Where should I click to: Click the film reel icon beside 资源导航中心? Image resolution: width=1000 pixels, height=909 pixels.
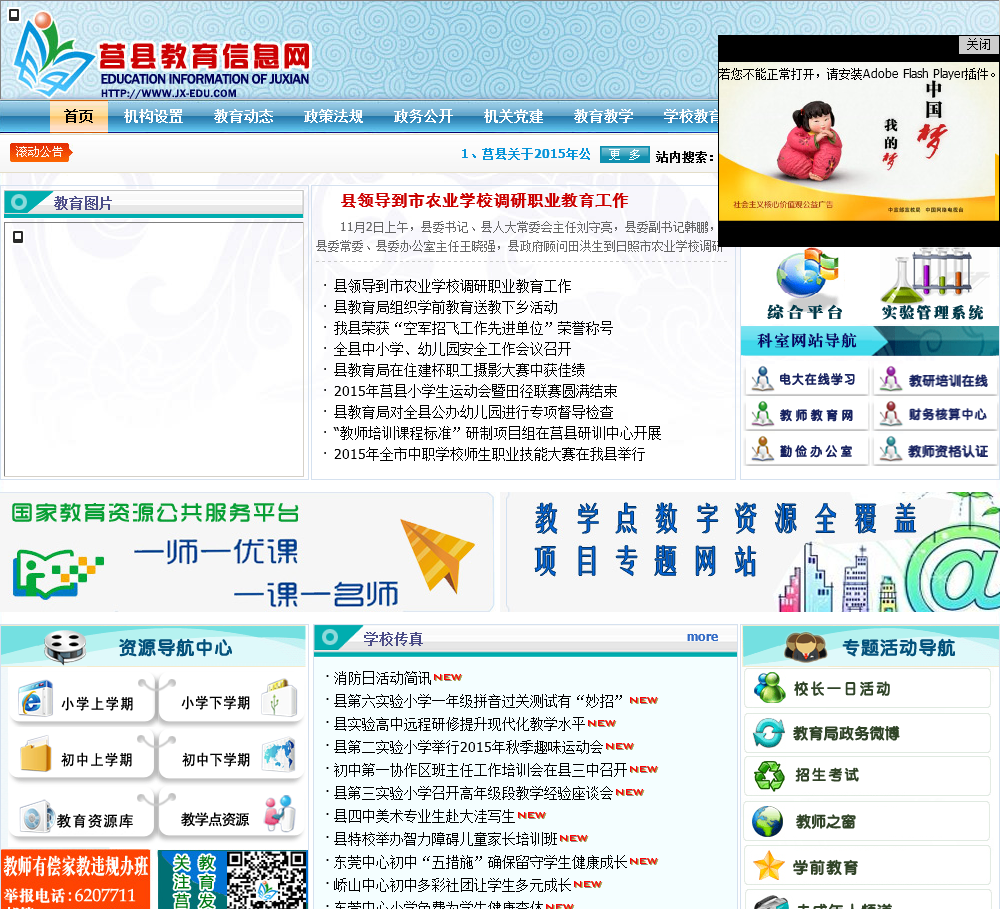[x=65, y=647]
